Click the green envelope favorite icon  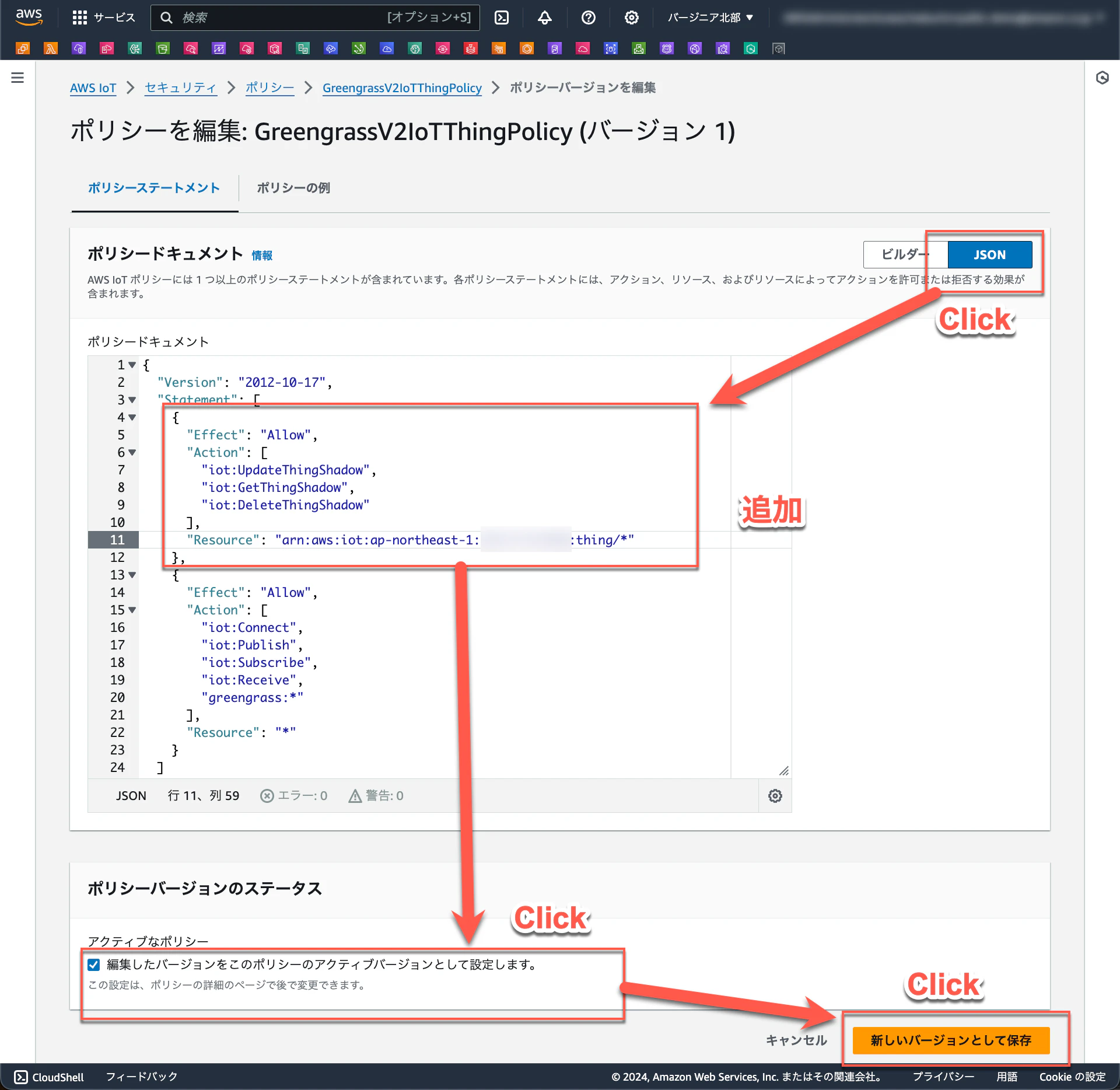(x=639, y=48)
